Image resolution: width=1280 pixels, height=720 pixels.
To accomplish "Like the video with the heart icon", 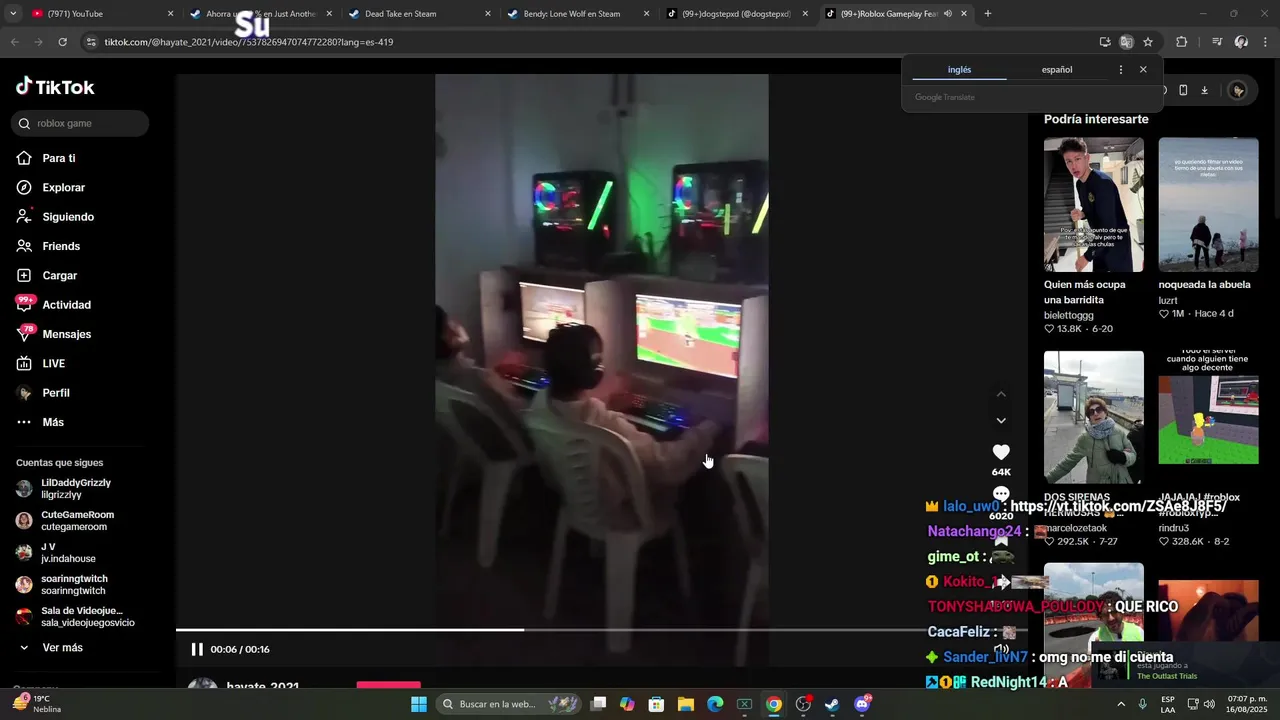I will (1001, 452).
